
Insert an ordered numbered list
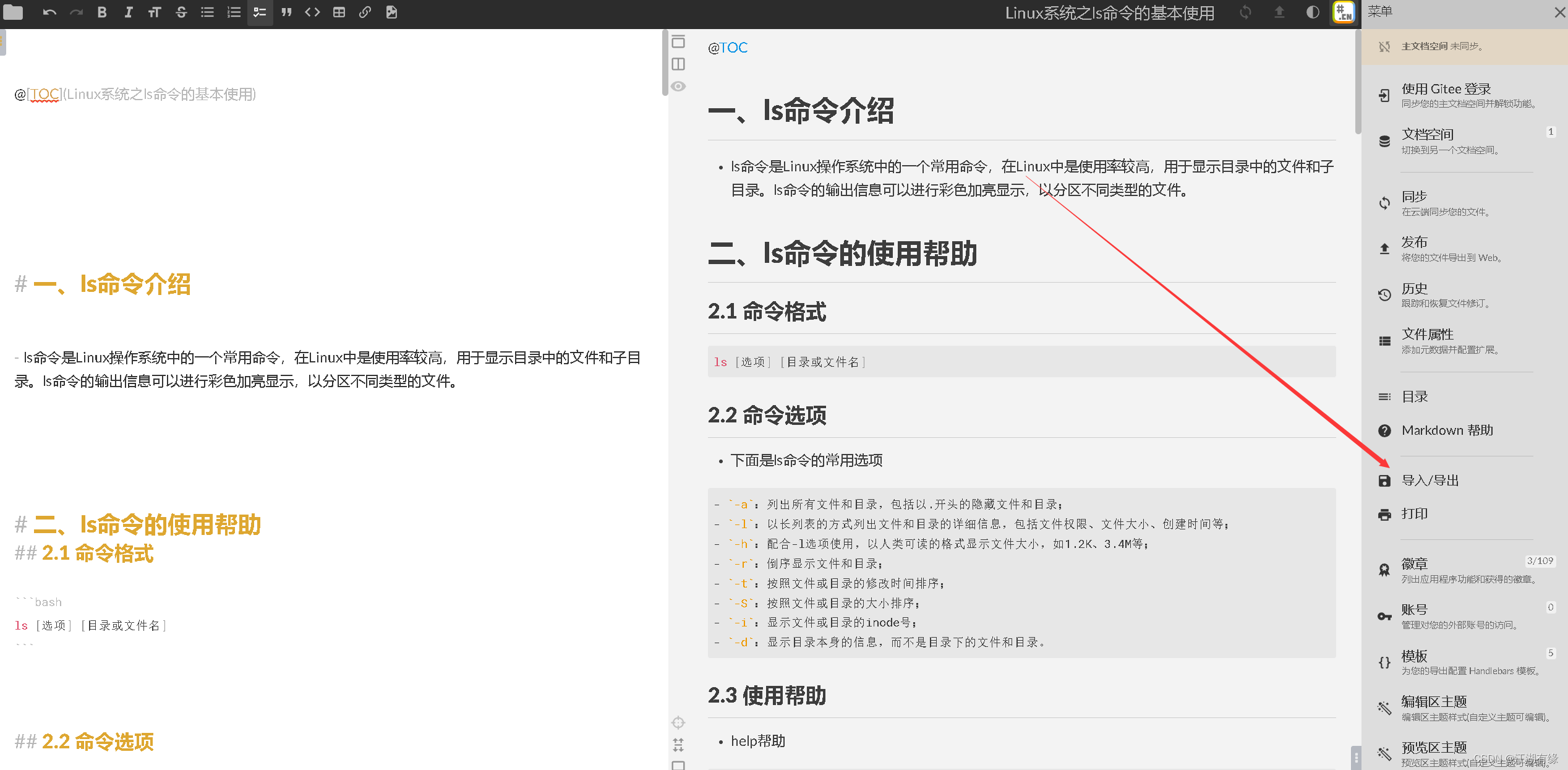(x=234, y=12)
